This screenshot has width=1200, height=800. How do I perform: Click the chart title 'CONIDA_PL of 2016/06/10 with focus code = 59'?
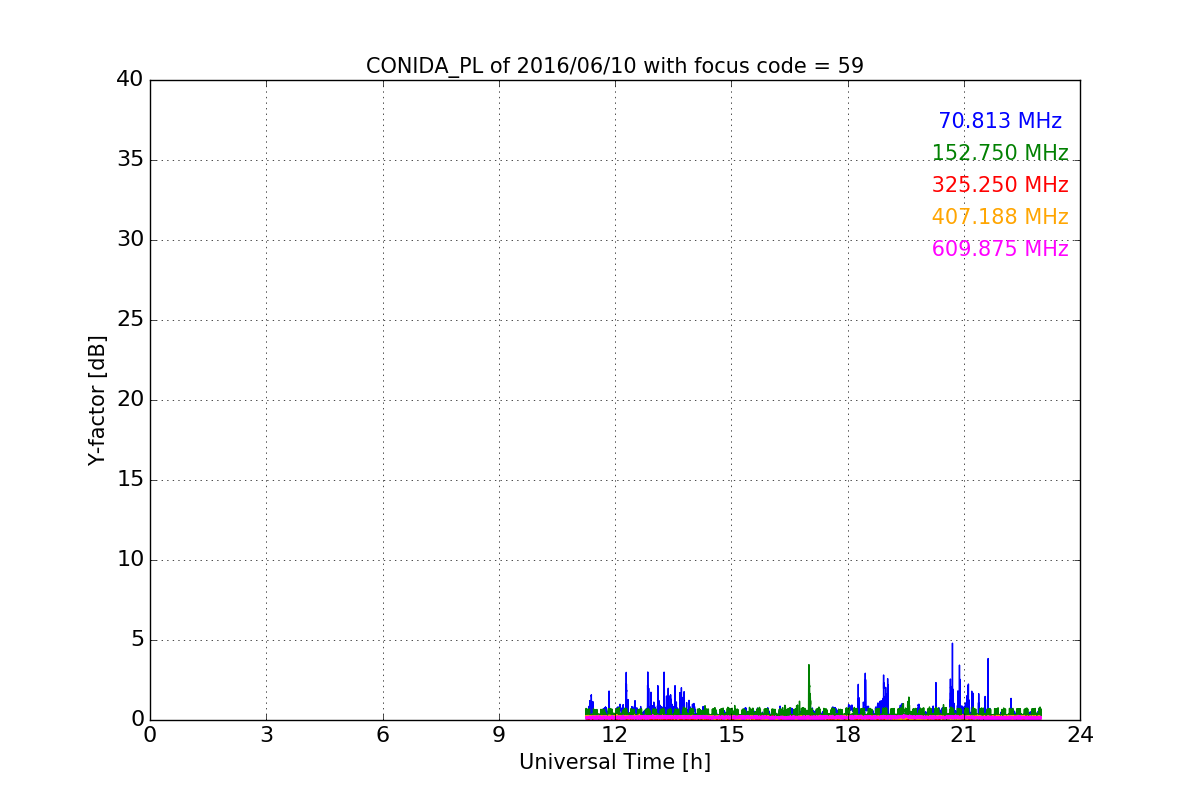[614, 66]
